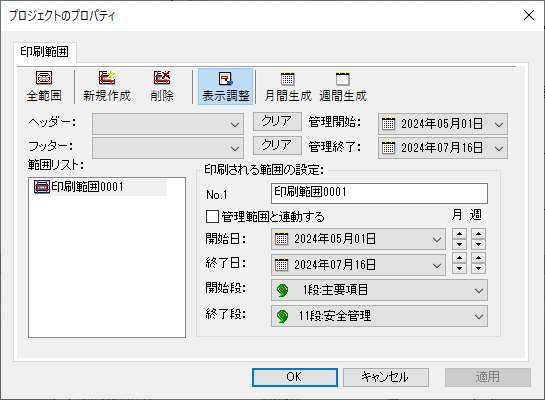Open 終了段 dropdown showing 11段:安全管理

tap(379, 316)
